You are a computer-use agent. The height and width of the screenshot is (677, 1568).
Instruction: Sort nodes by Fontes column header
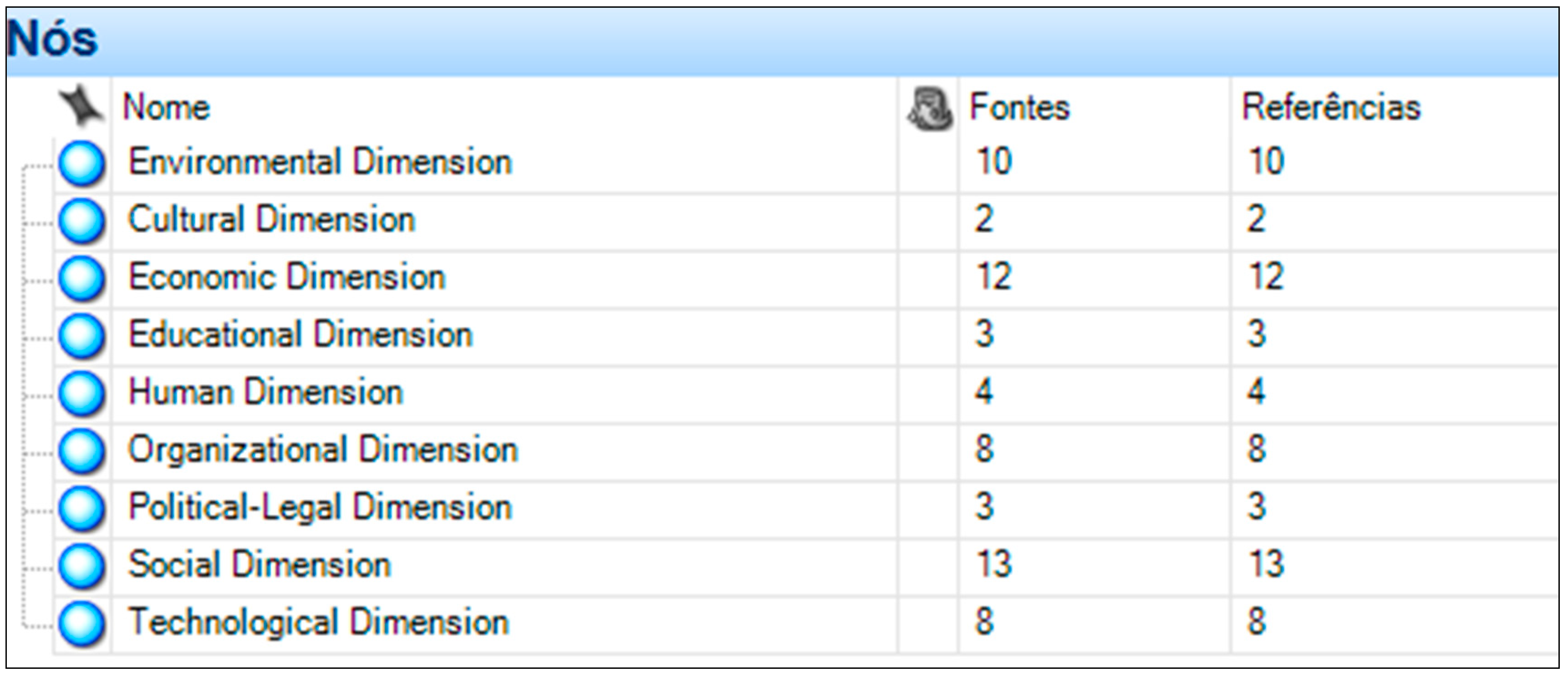point(1019,108)
